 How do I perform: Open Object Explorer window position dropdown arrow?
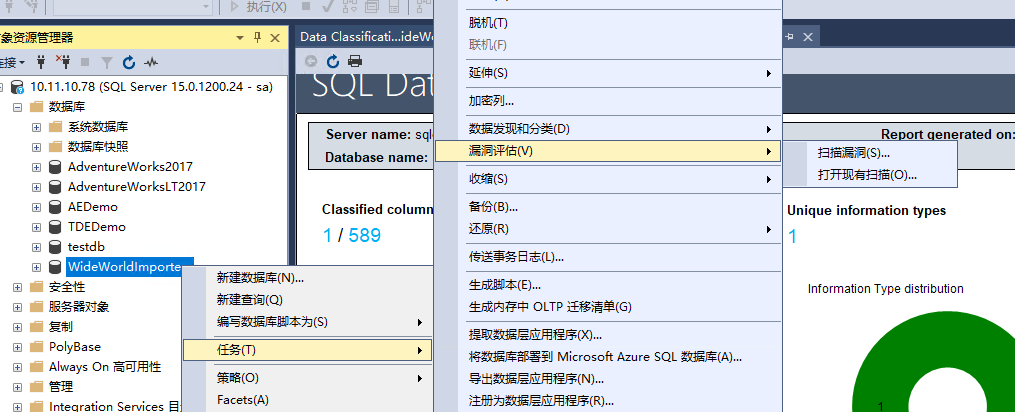tap(240, 38)
